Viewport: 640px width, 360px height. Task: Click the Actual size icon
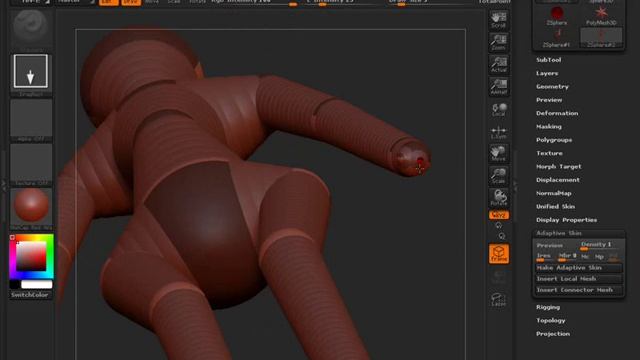tap(498, 65)
